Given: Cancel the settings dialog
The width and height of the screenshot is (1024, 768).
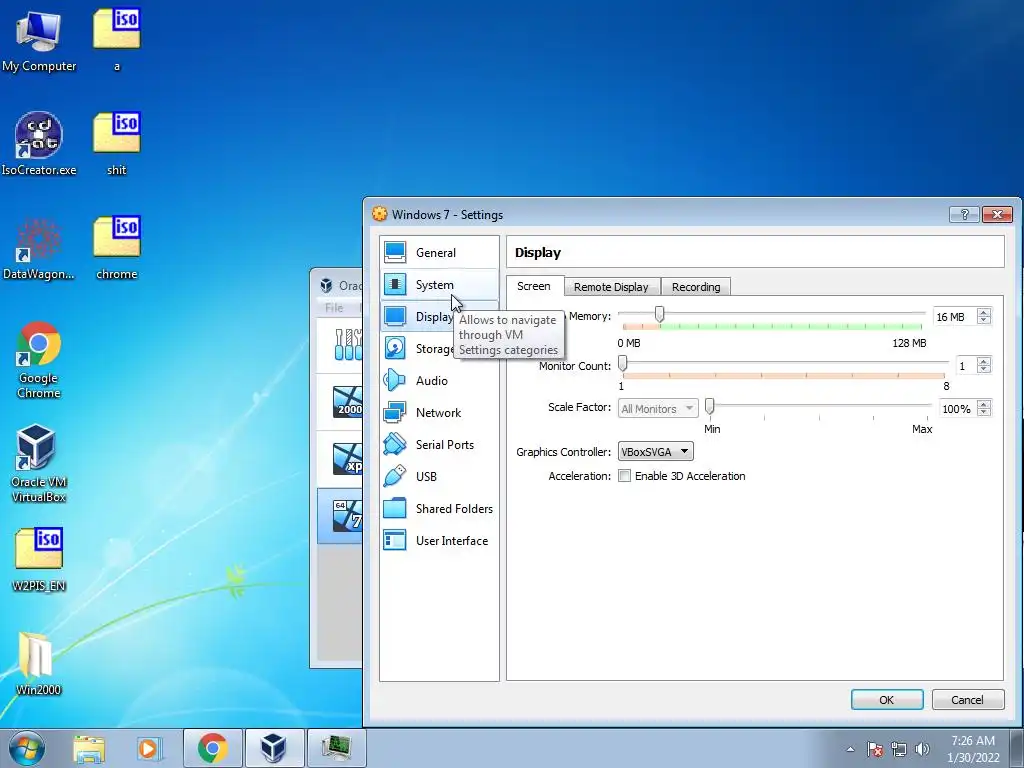Looking at the screenshot, I should [967, 699].
